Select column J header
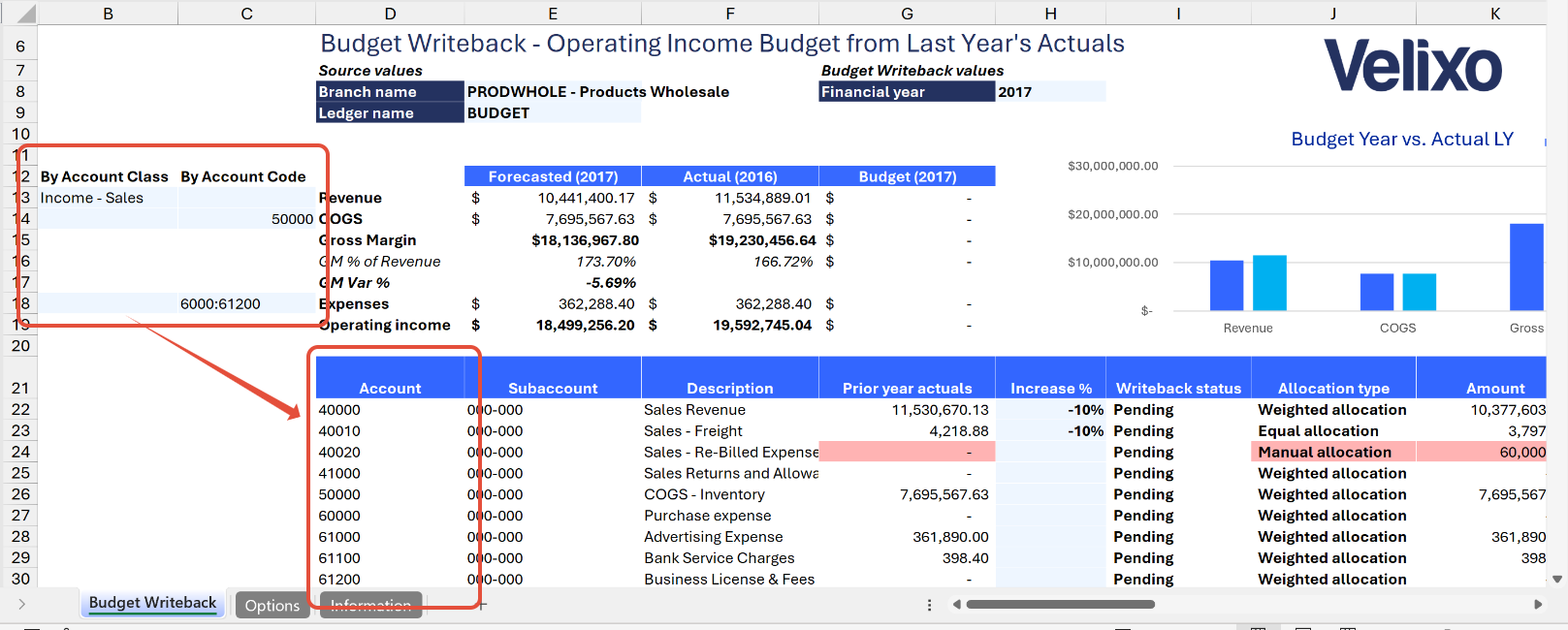This screenshot has height=630, width=1568. point(1333,14)
